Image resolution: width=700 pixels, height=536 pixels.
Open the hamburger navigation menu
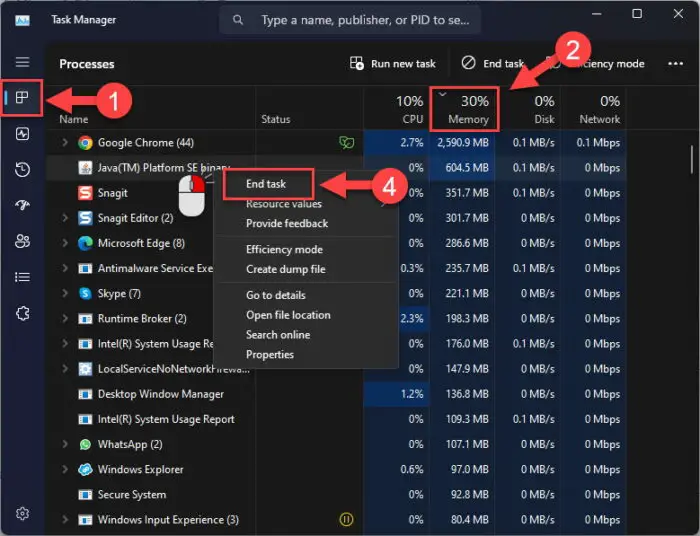[22, 62]
